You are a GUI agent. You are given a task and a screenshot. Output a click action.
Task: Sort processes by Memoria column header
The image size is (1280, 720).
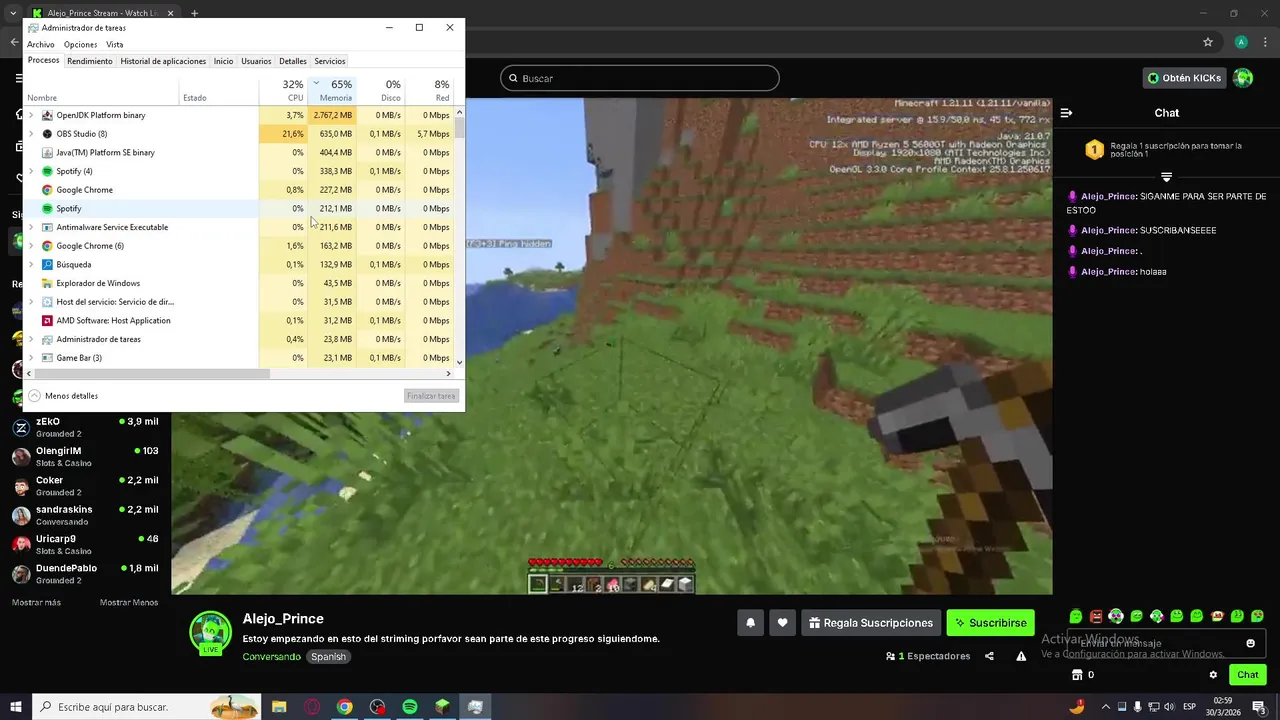tap(331, 90)
